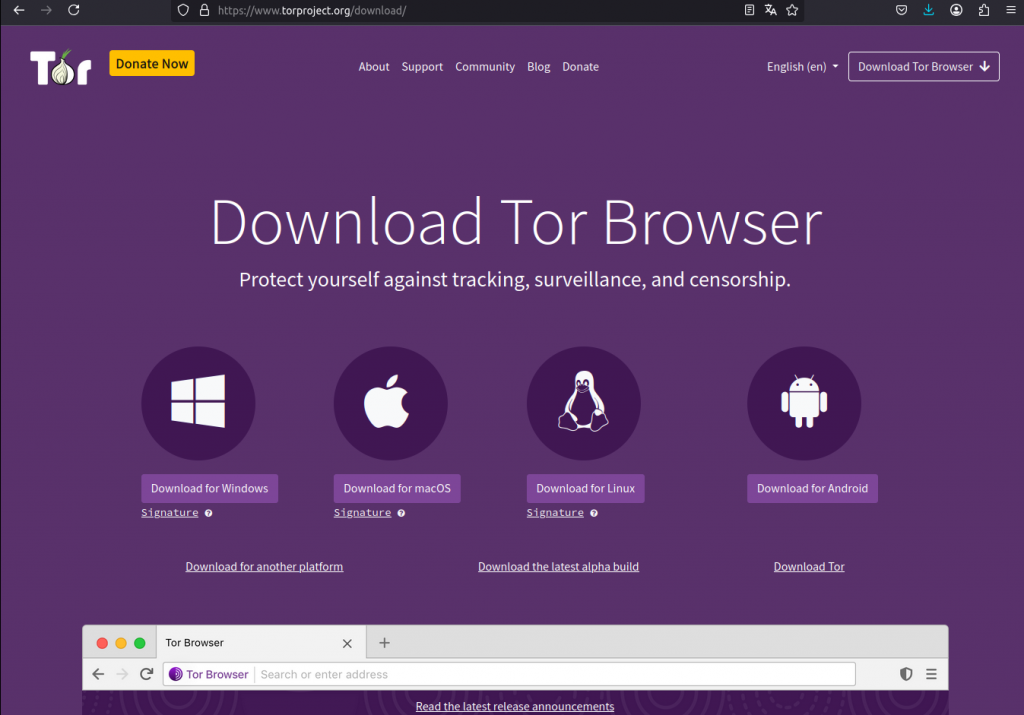Open the Firefox extensions menu

tap(984, 10)
